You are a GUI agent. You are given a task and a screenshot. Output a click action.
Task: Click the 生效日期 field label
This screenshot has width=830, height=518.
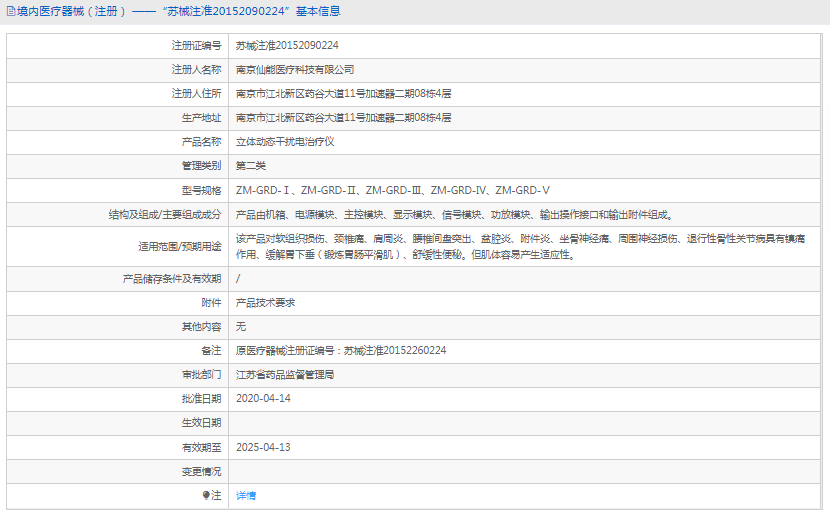(x=201, y=423)
